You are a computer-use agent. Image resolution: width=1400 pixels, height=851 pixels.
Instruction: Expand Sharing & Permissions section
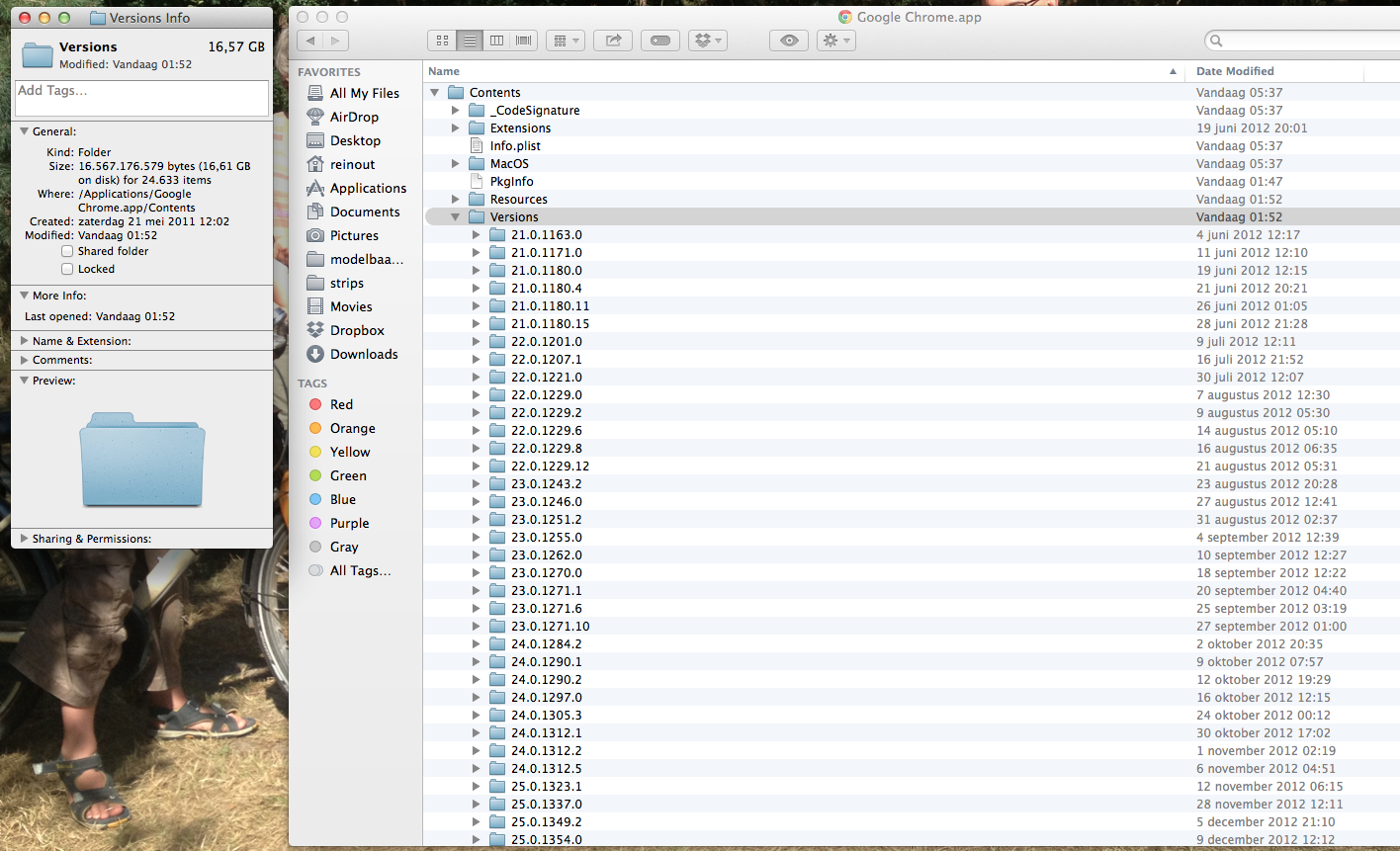click(24, 539)
